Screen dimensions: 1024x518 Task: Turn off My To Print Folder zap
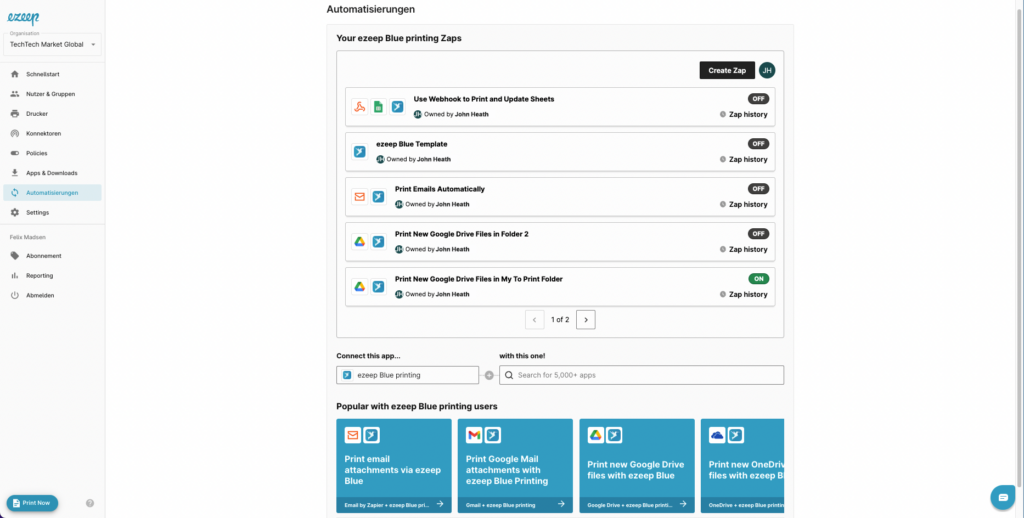(758, 279)
